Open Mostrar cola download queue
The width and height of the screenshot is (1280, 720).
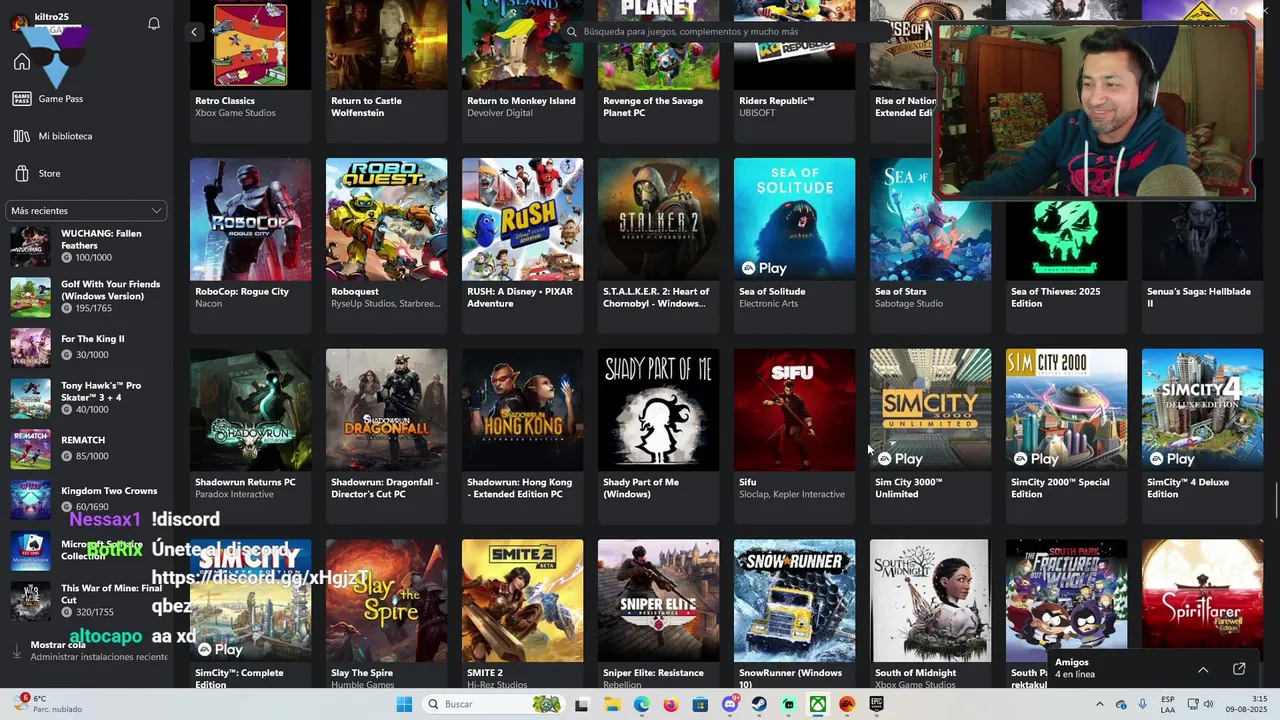tap(86, 651)
